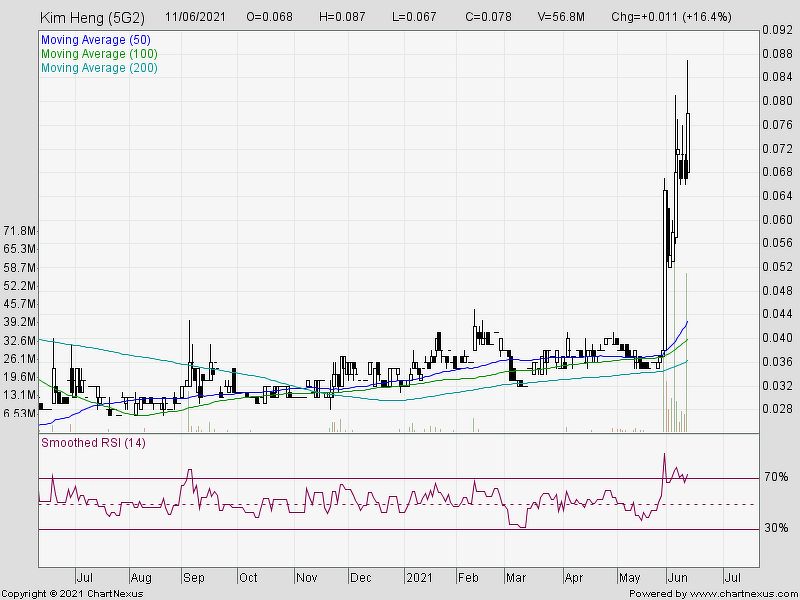Click 'Moving Average (50)' legend label
This screenshot has height=600, width=800.
(x=95, y=40)
